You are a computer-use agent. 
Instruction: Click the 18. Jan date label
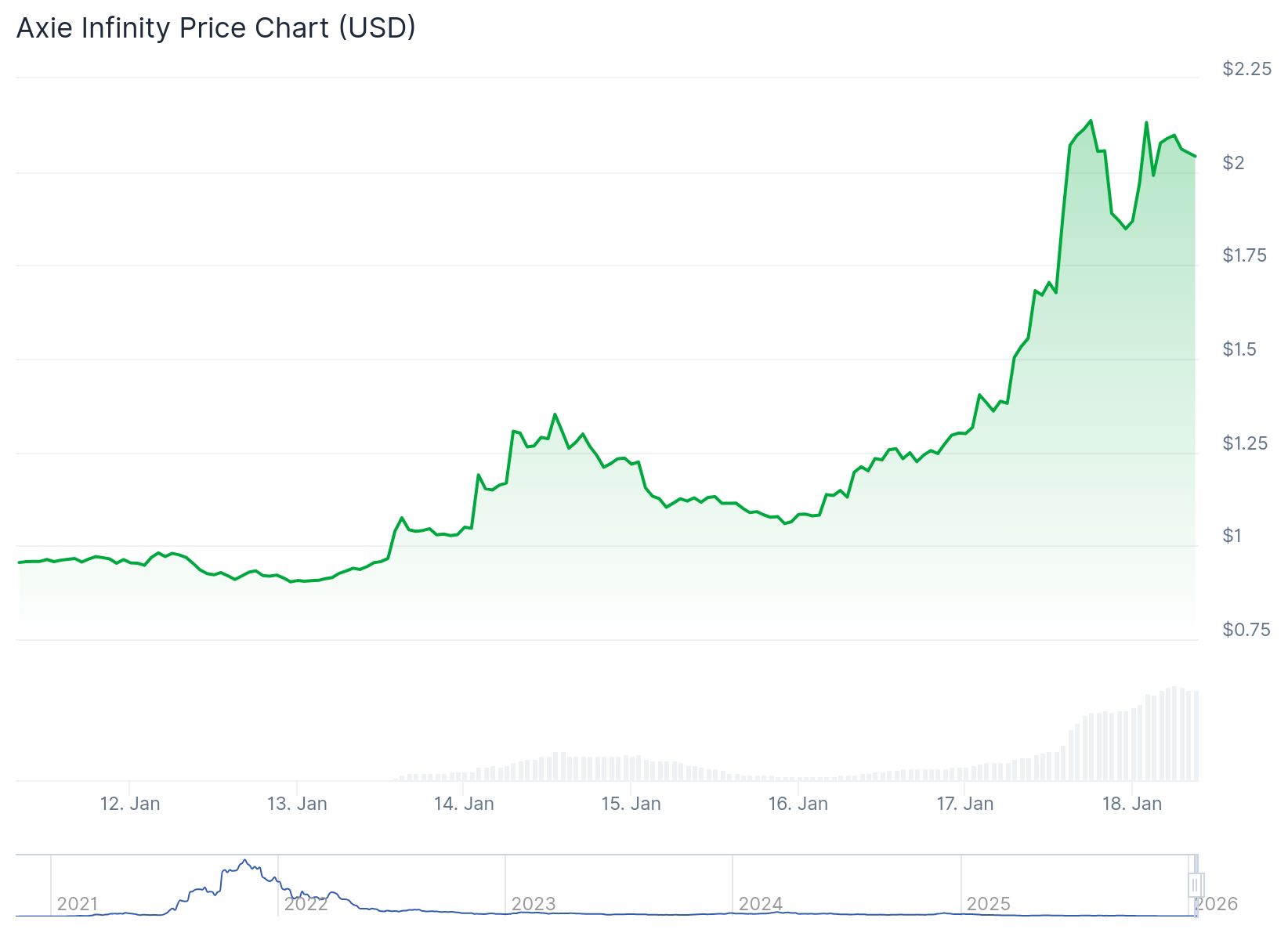[1132, 804]
